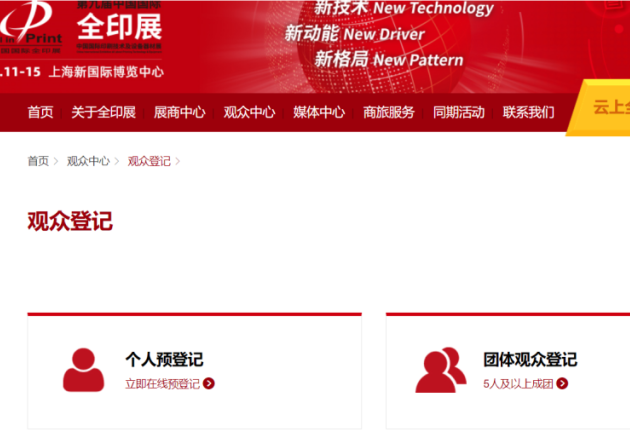Open 同期活动 in the navigation bar
Image resolution: width=630 pixels, height=448 pixels.
click(x=459, y=112)
